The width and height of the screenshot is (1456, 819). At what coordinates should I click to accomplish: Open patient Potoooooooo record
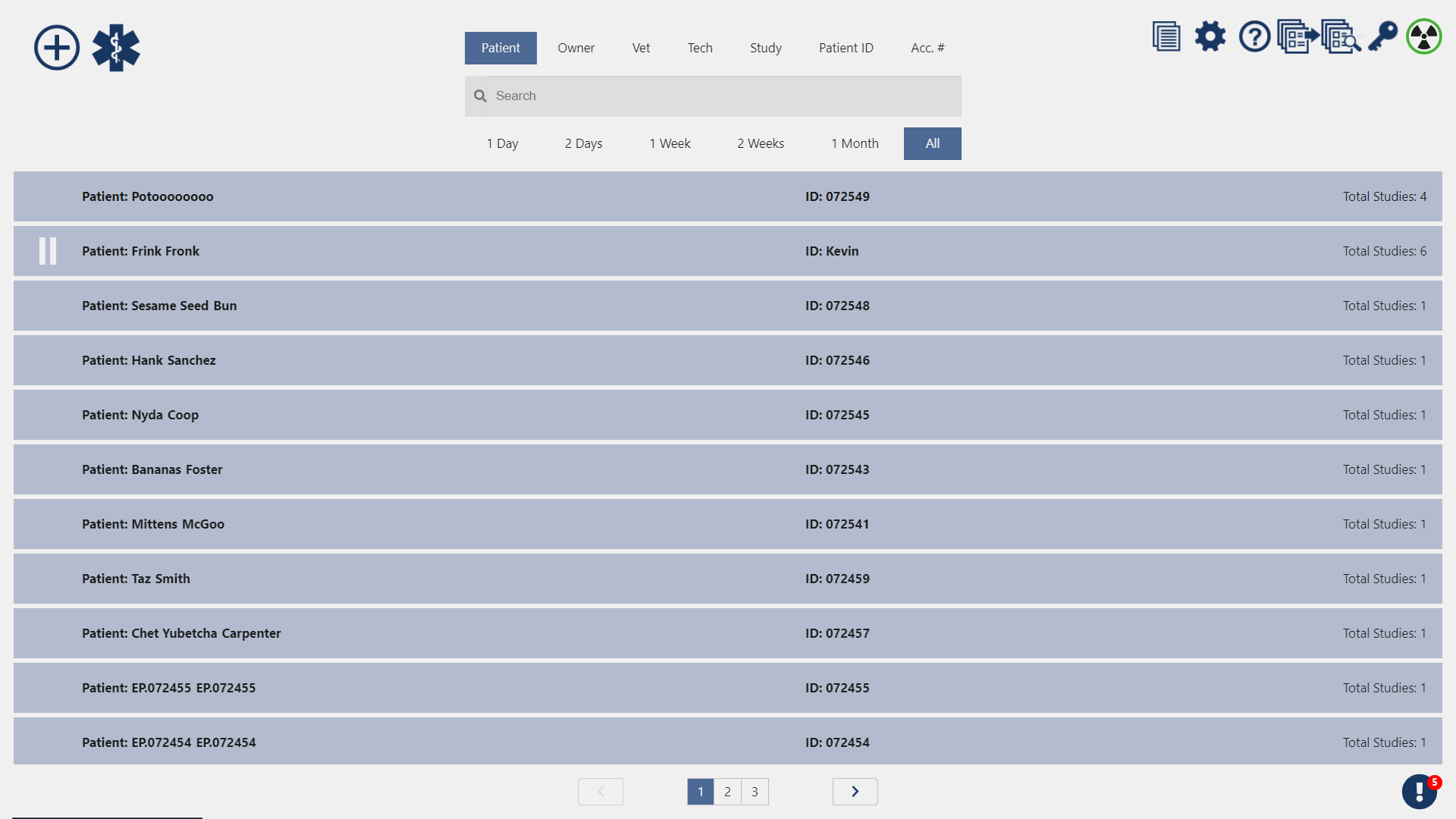coord(728,196)
